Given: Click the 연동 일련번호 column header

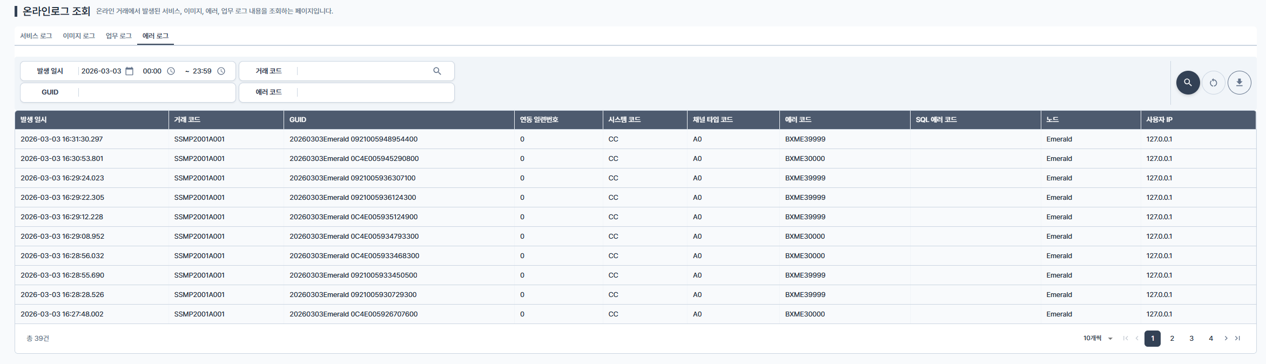Looking at the screenshot, I should 559,120.
